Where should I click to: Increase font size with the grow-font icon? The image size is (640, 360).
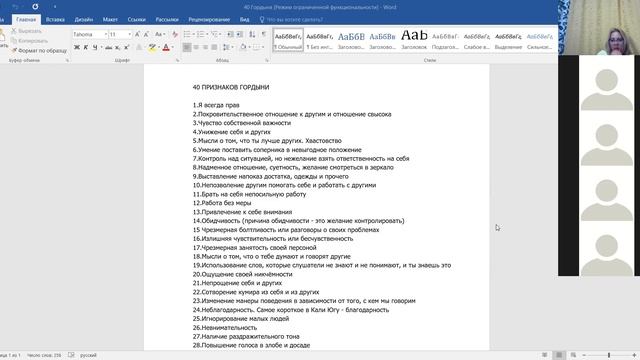137,34
